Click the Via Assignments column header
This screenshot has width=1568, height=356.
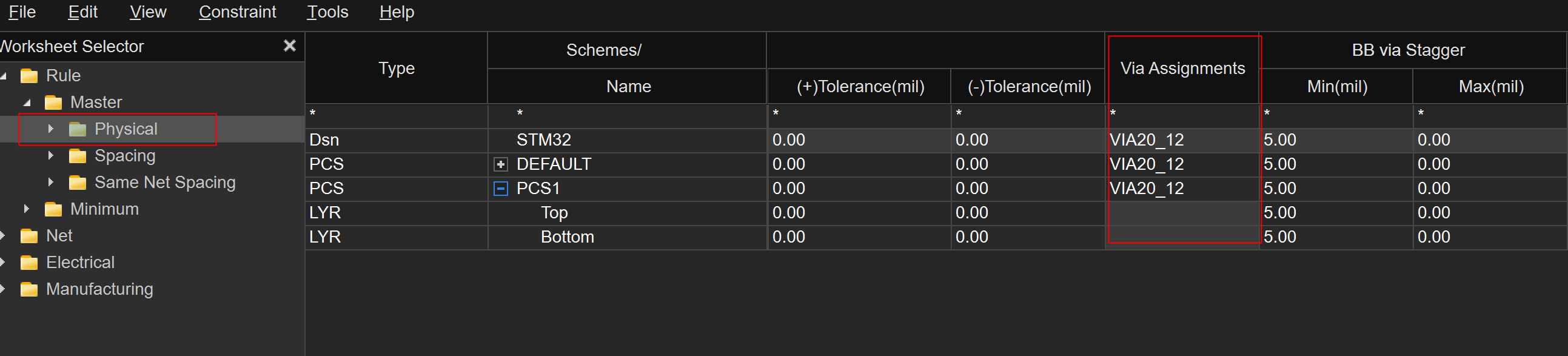click(1182, 68)
